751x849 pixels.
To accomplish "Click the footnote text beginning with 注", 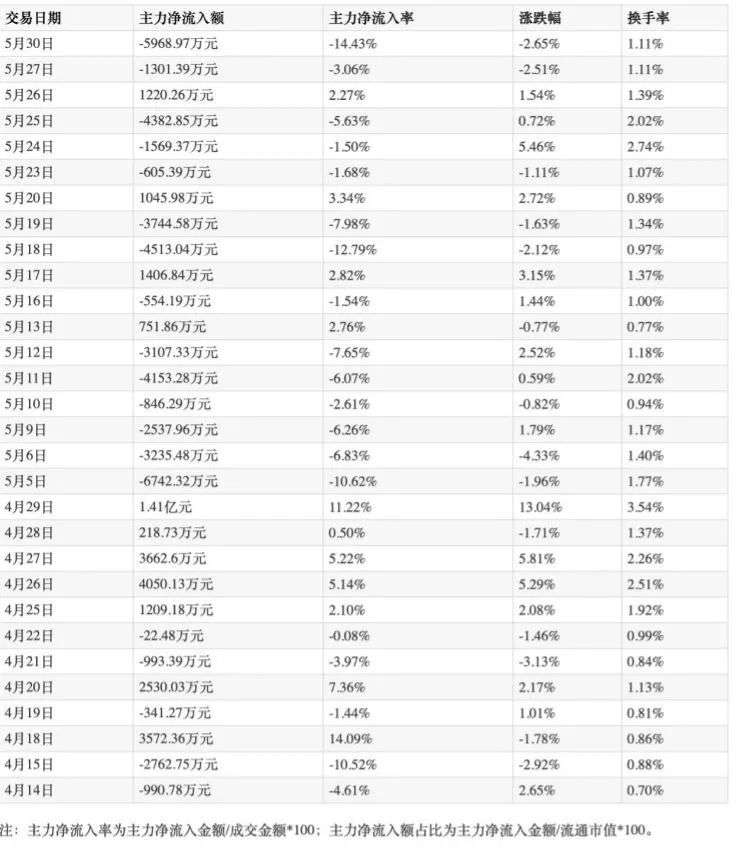I will click(327, 830).
